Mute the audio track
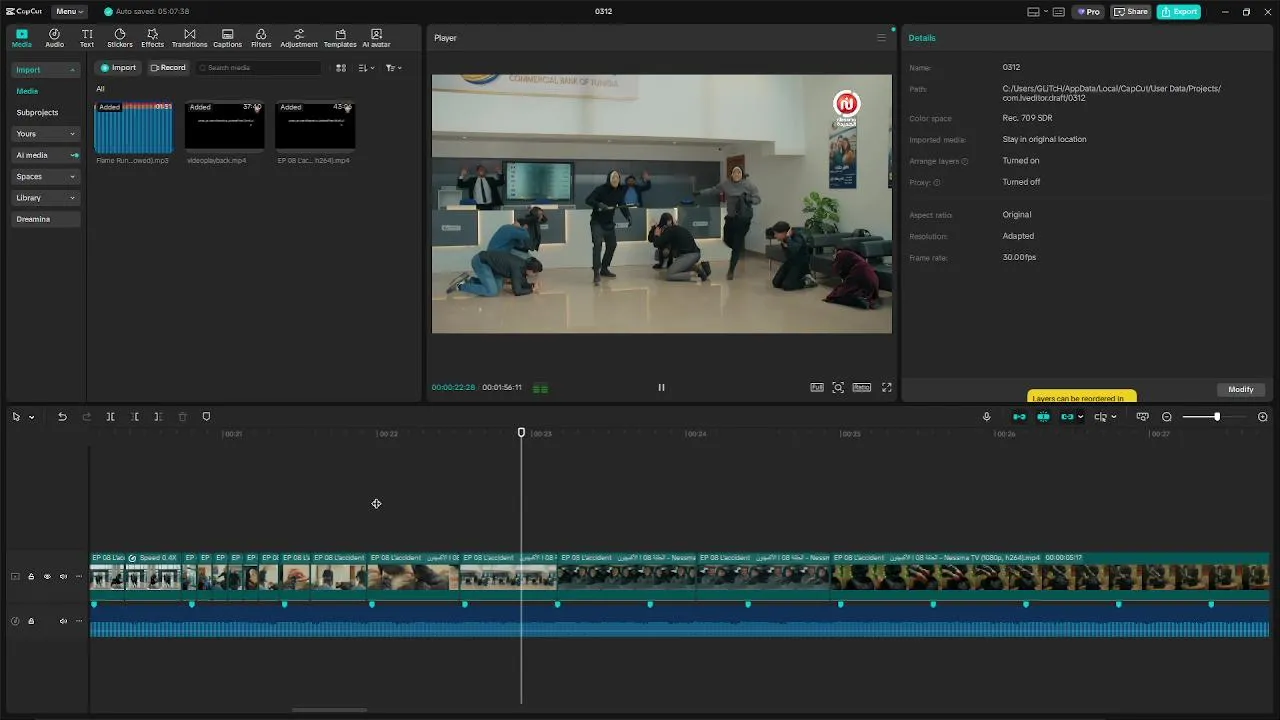Screen dimensions: 1280x720 coord(63,621)
